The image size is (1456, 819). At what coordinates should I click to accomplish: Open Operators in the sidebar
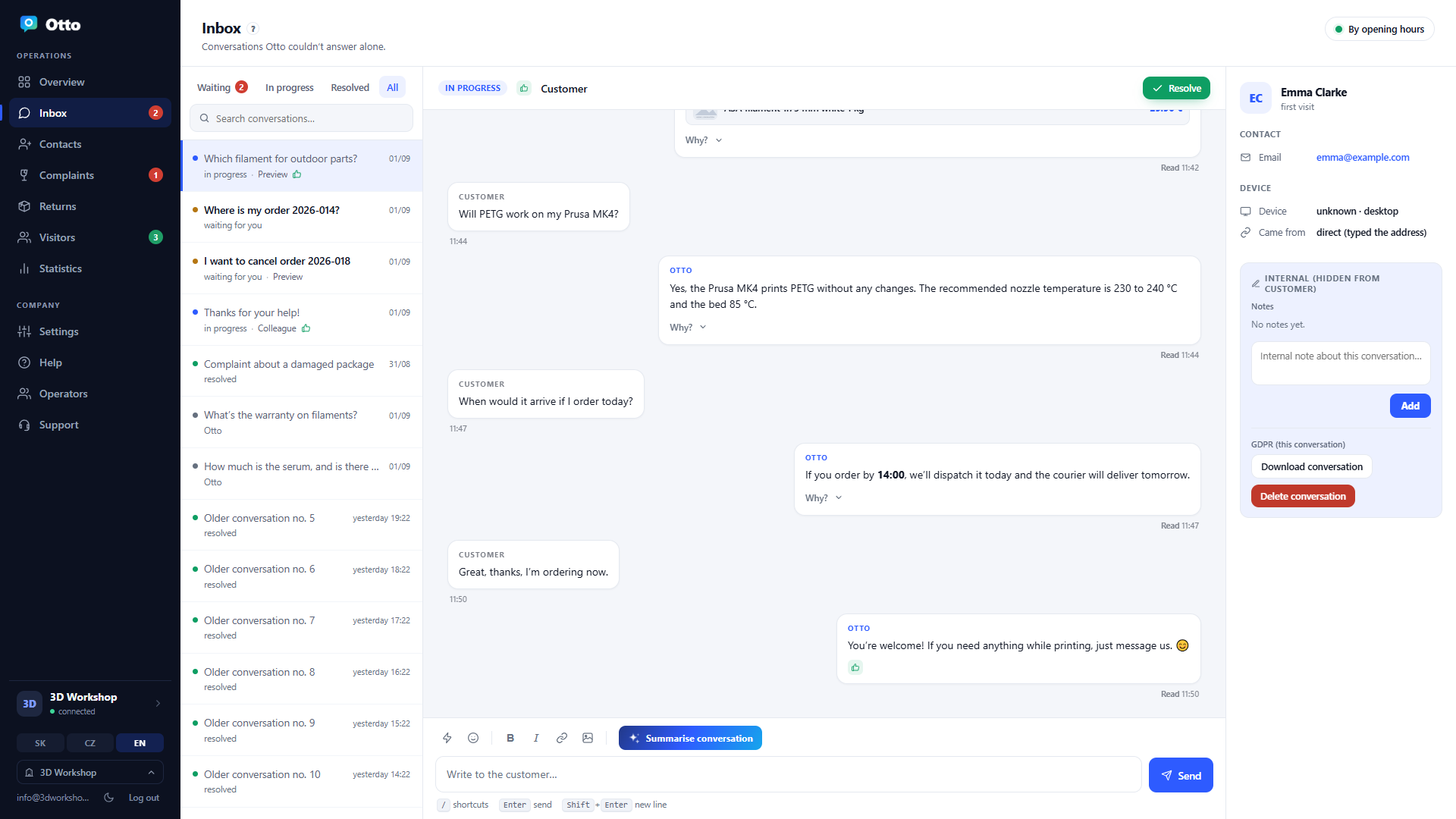(90, 394)
